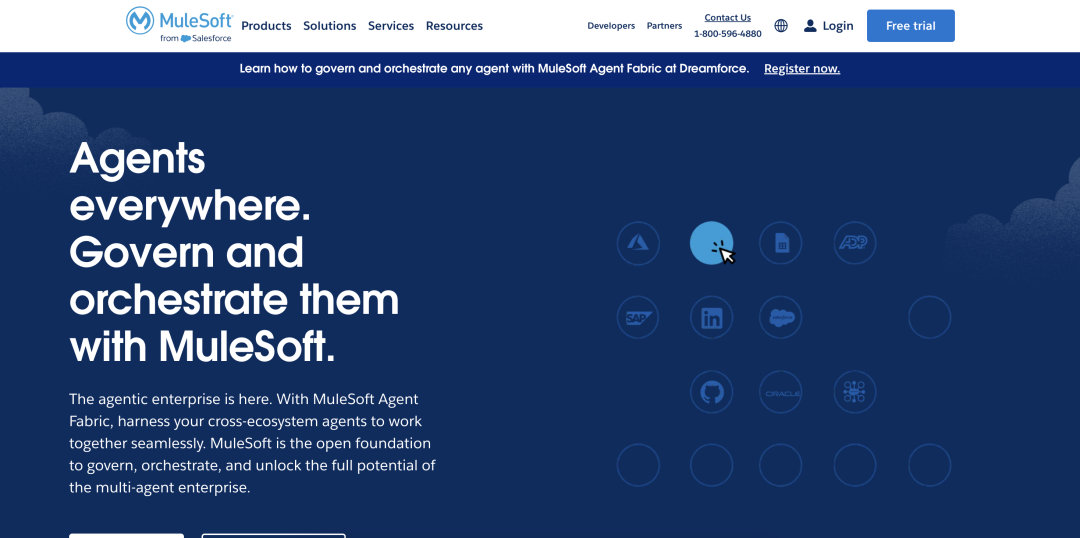Go to the Partners link
1080x538 pixels.
point(664,26)
